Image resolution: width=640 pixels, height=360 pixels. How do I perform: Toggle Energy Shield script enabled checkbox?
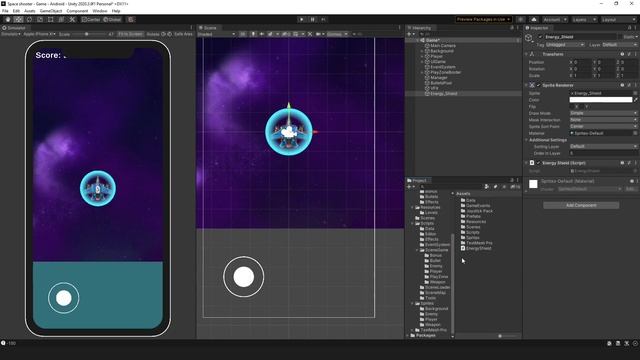coord(538,163)
